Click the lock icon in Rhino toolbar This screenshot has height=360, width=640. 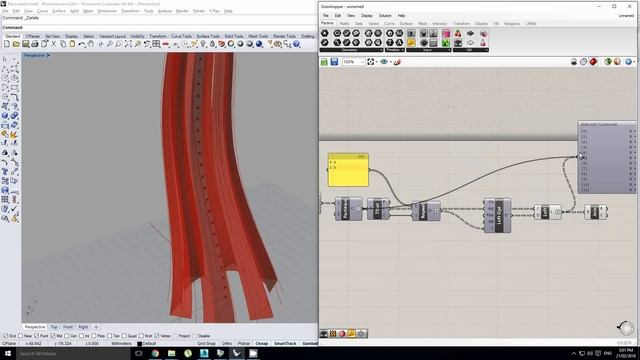pyautogui.click(x=212, y=44)
